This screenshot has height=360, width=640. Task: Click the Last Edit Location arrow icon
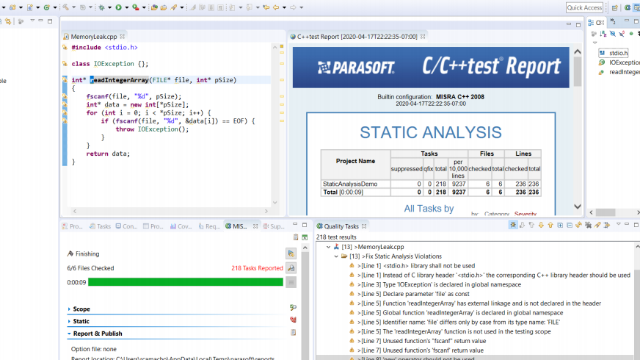tap(266, 7)
